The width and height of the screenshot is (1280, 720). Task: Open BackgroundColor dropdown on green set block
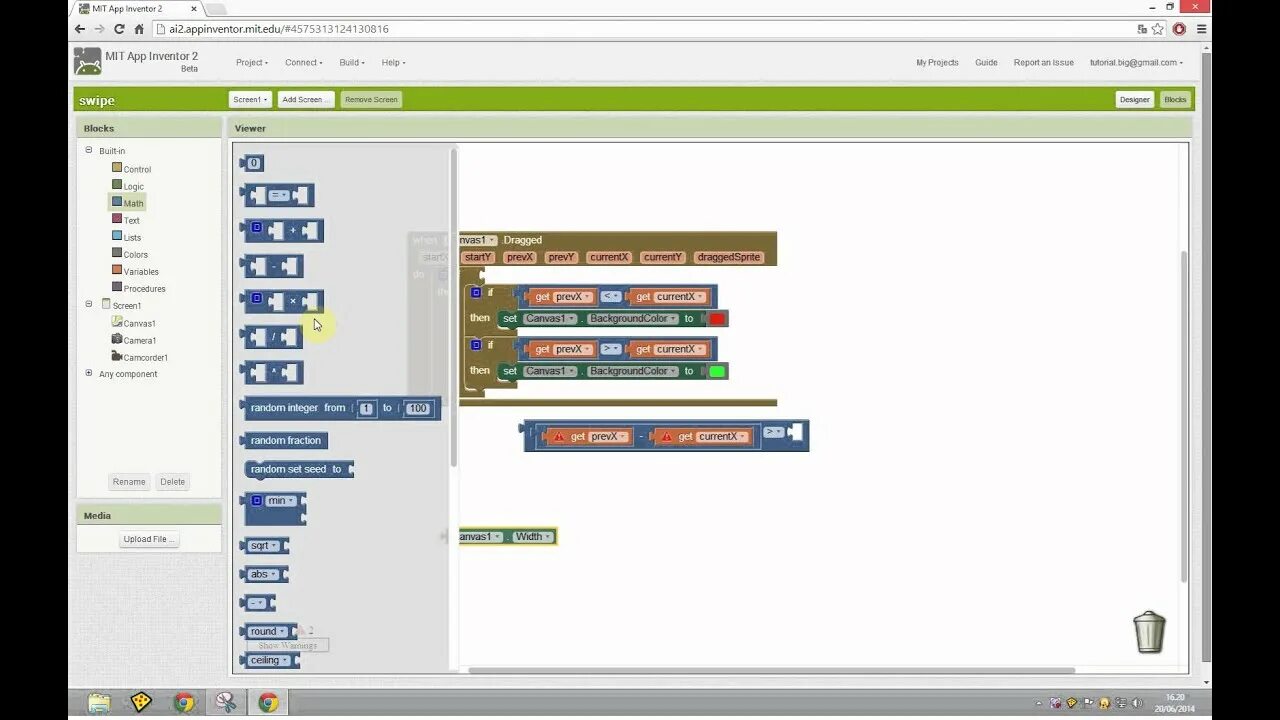pos(631,370)
